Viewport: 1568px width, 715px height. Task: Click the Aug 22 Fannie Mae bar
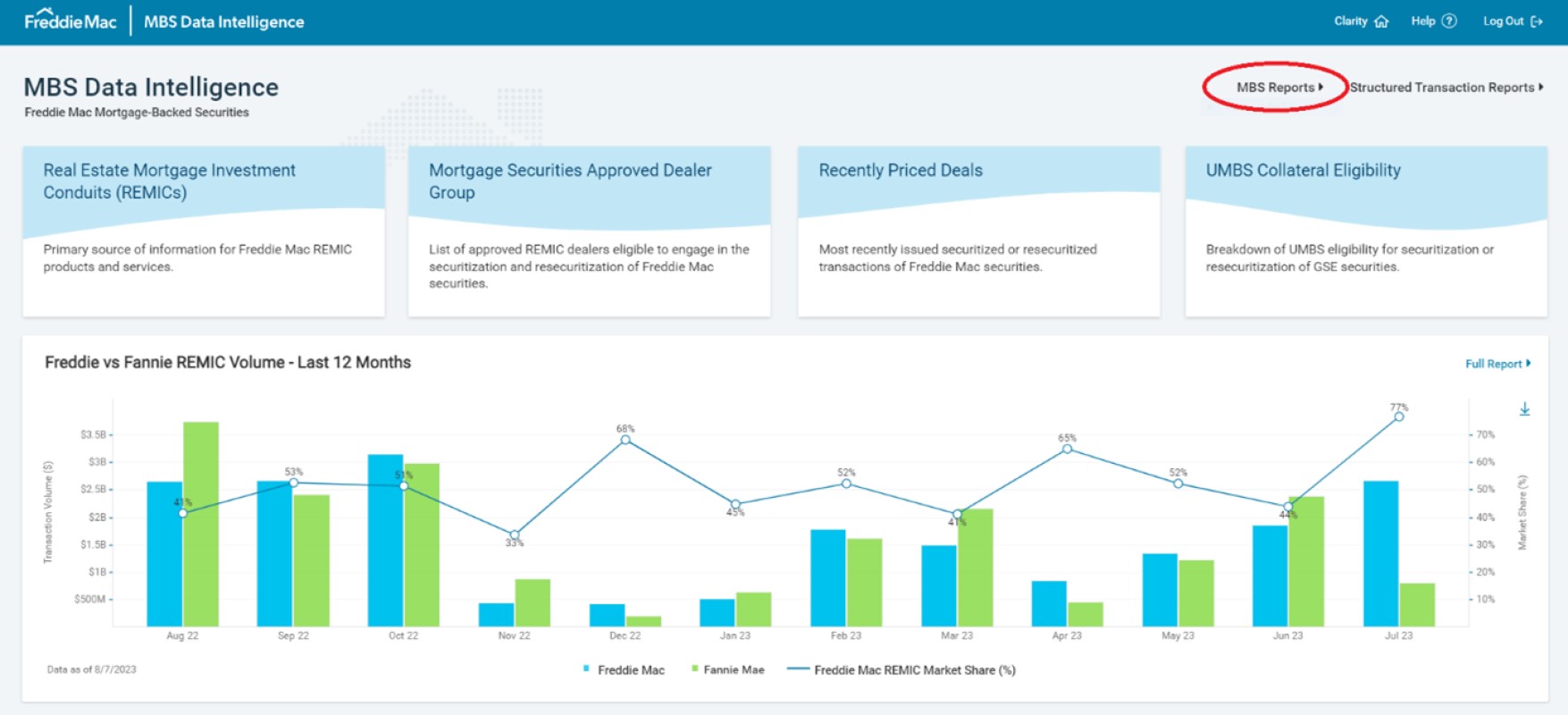[201, 524]
